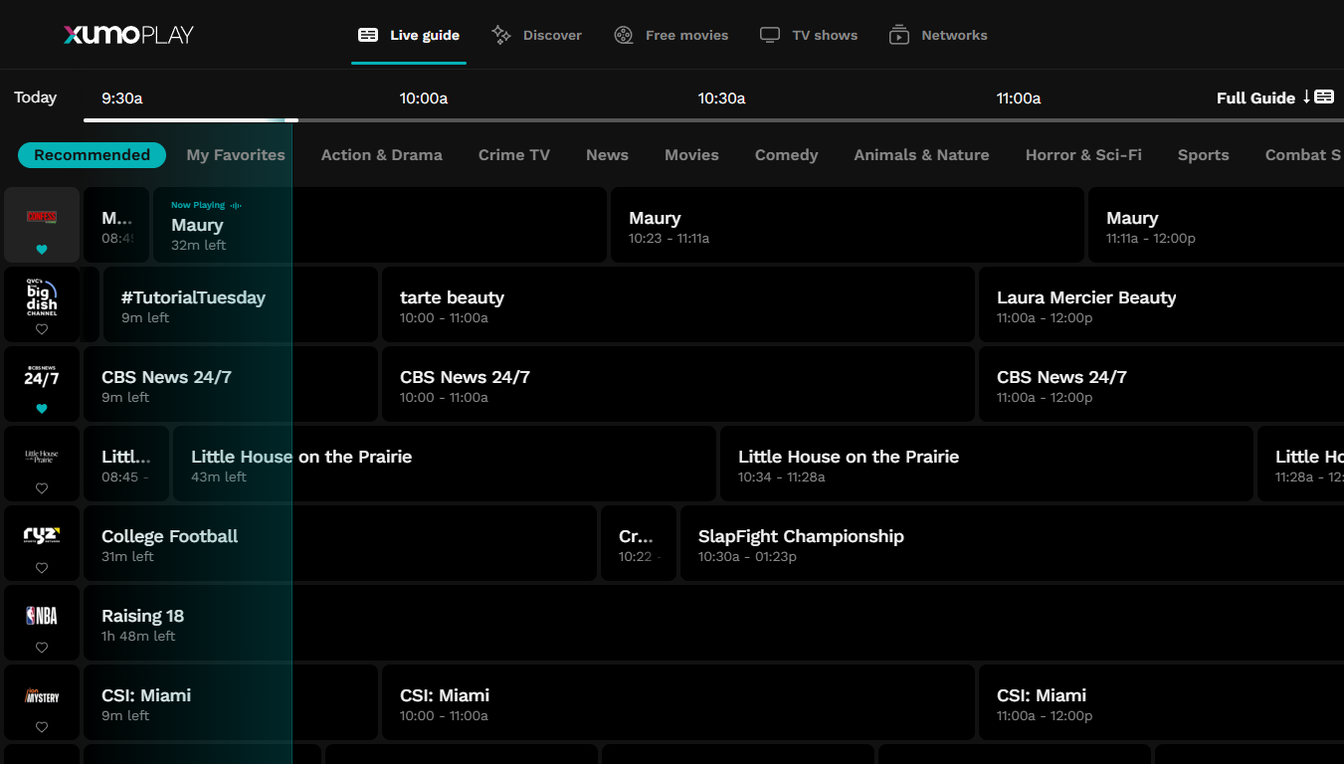Select the Live guide tab
The height and width of the screenshot is (764, 1344).
[x=409, y=35]
